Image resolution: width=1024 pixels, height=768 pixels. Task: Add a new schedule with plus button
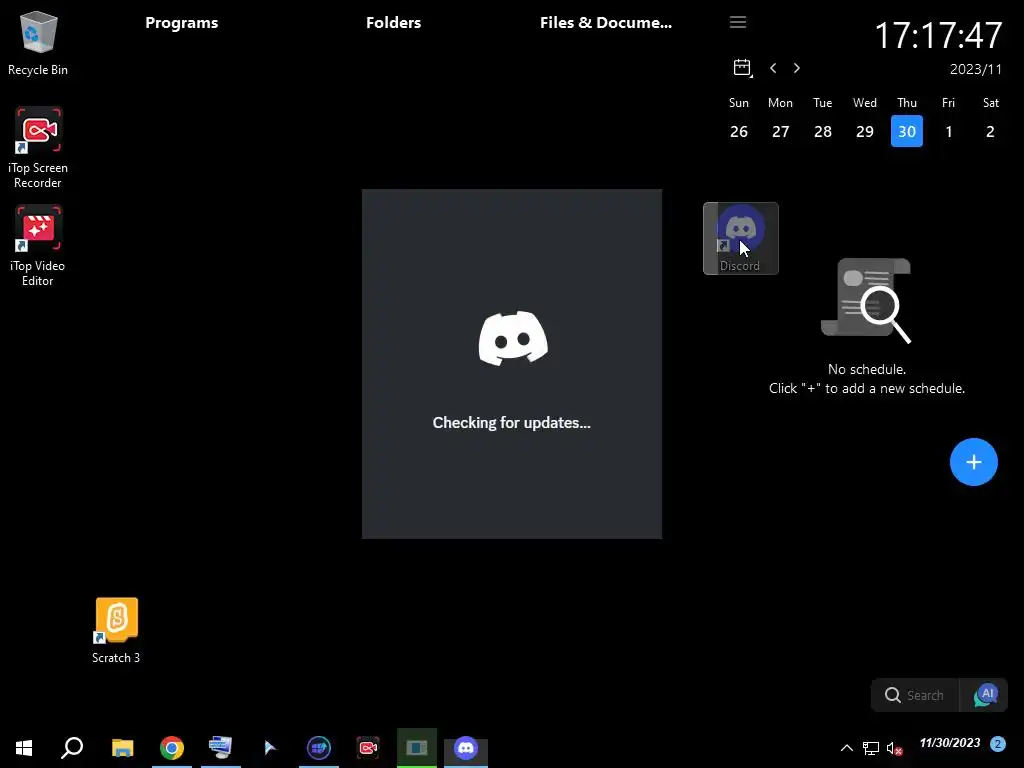point(974,462)
